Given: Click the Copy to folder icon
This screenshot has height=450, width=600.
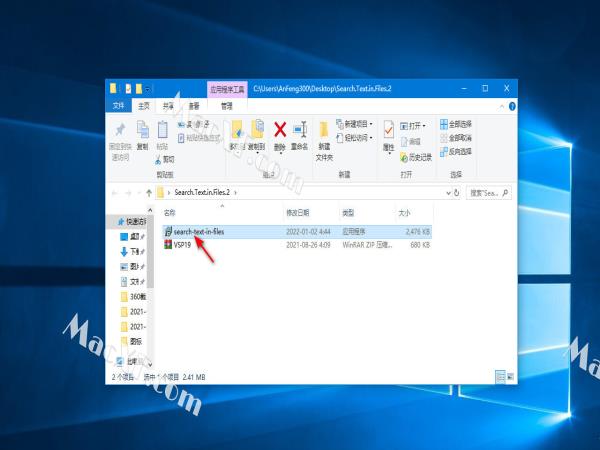Looking at the screenshot, I should [257, 129].
